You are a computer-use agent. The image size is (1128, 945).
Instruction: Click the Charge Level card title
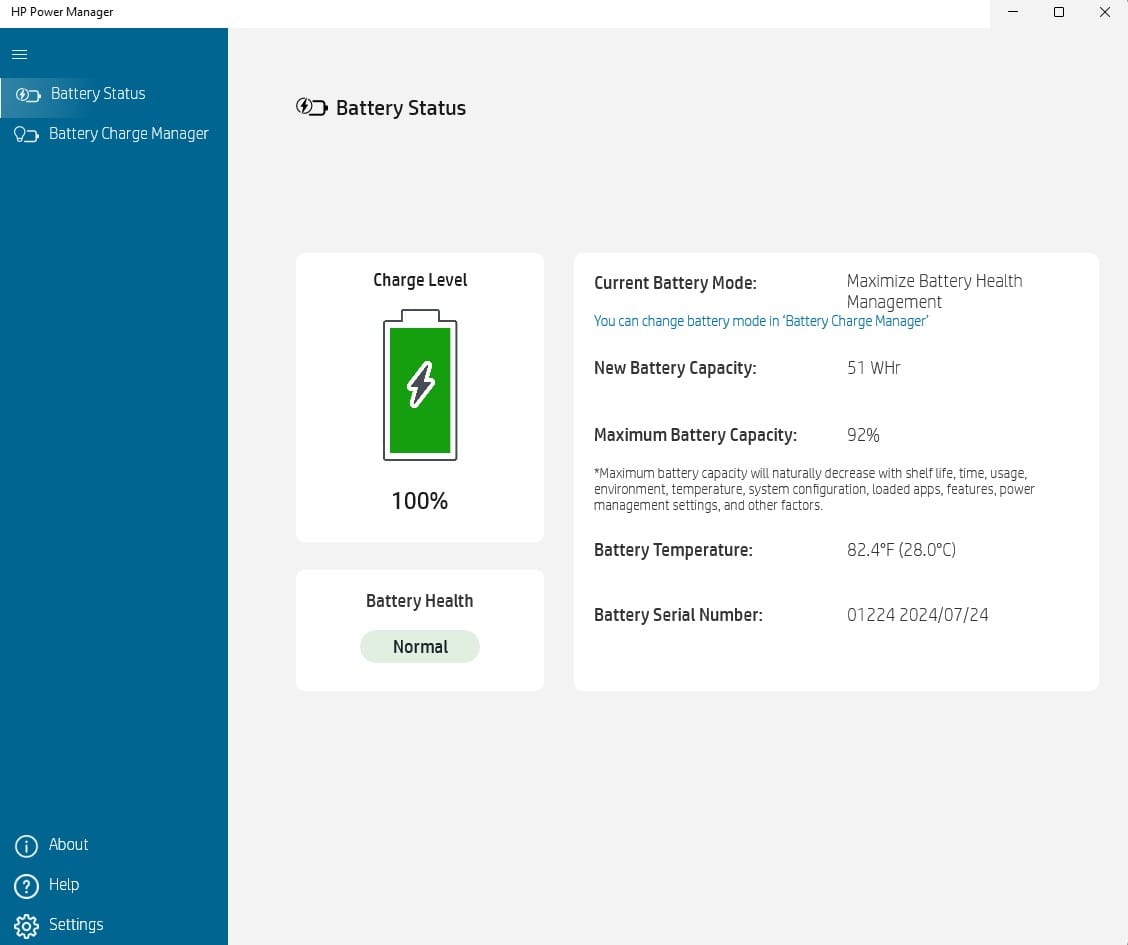[420, 280]
